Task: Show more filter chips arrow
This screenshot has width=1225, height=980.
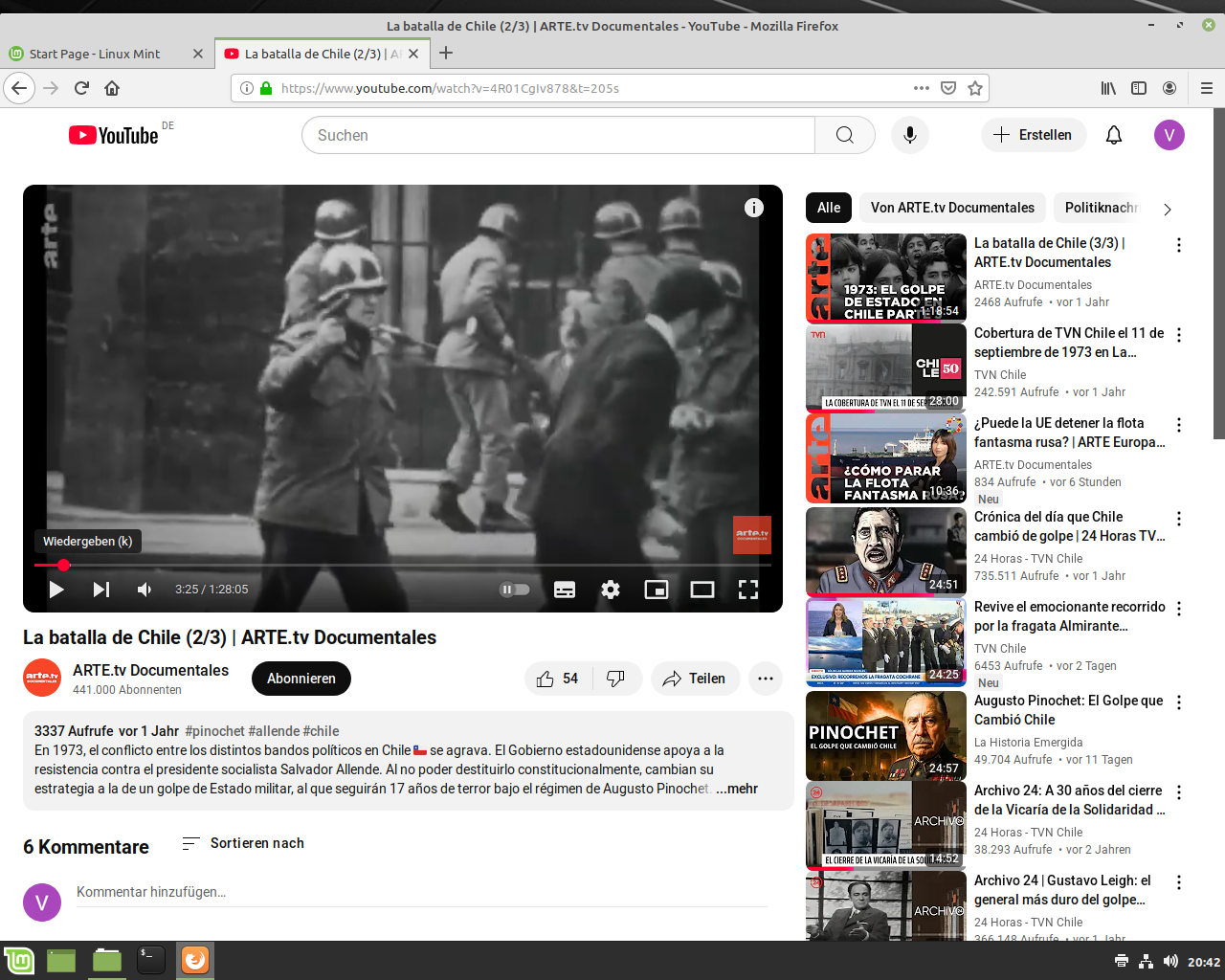Action: pyautogui.click(x=1167, y=209)
